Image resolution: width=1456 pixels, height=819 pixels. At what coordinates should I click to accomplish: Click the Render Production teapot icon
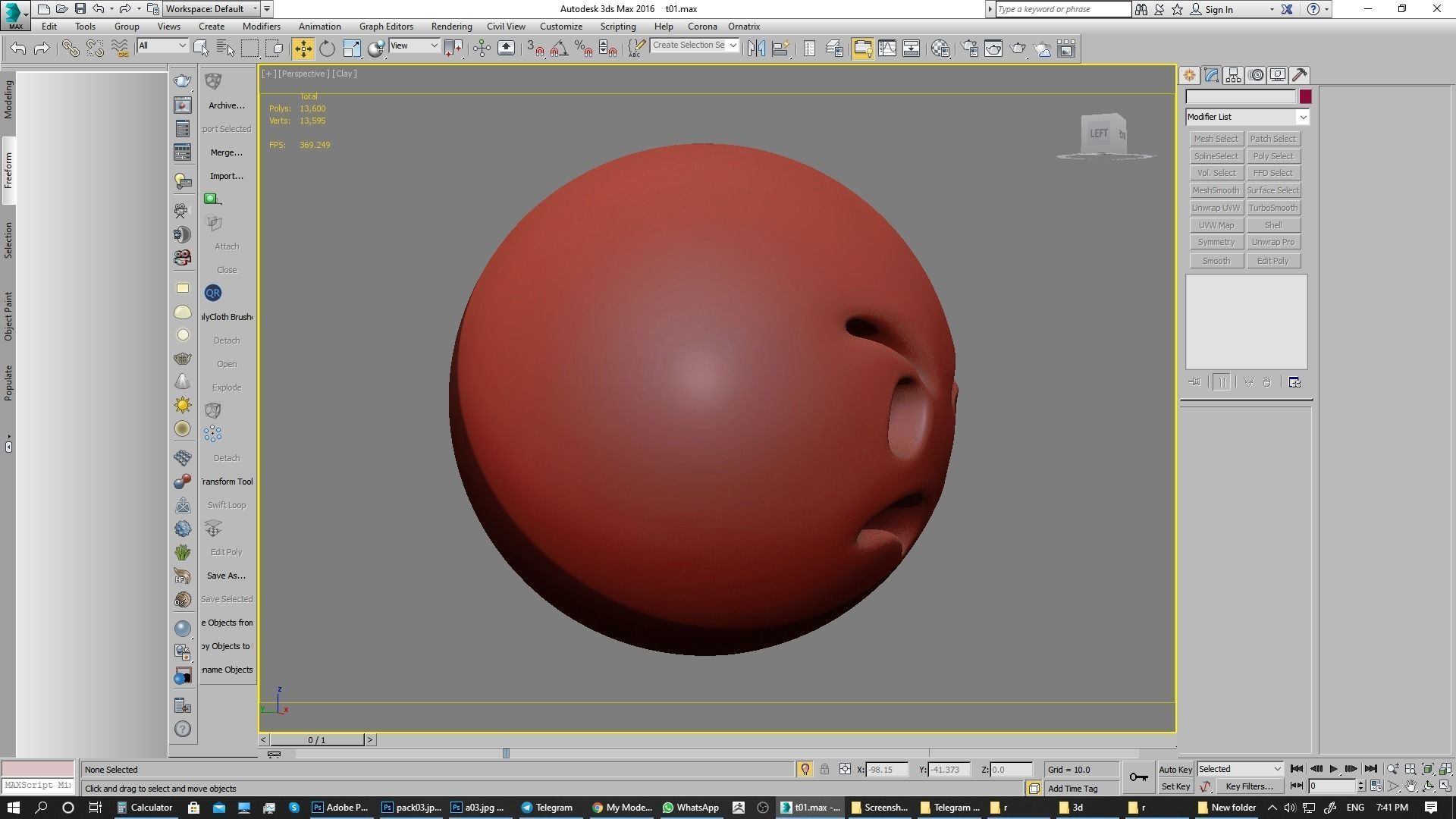(1018, 49)
